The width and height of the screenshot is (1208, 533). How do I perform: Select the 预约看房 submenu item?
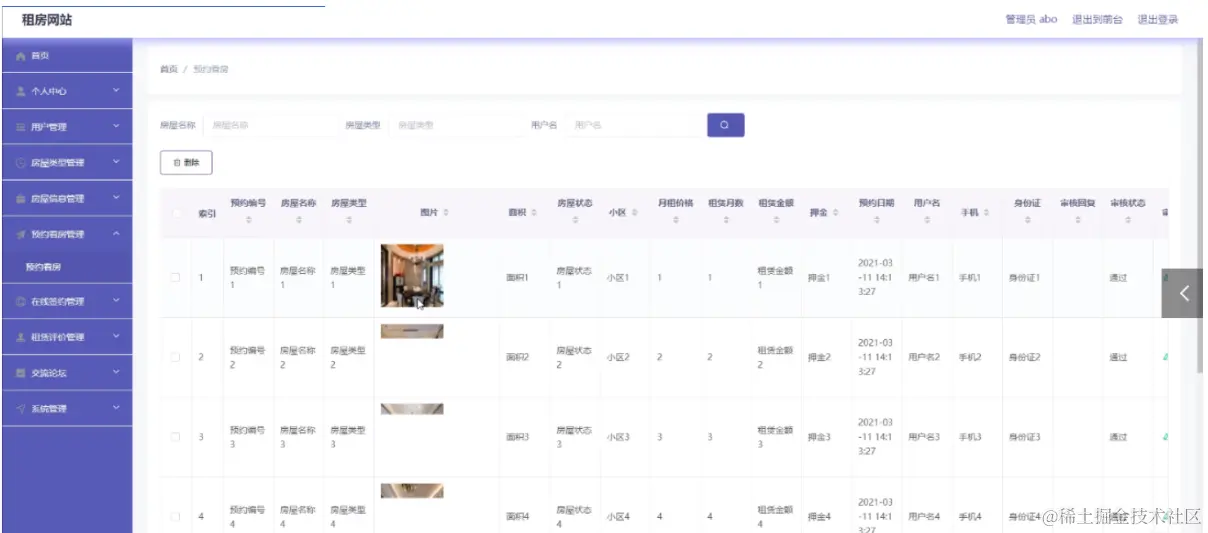66,267
